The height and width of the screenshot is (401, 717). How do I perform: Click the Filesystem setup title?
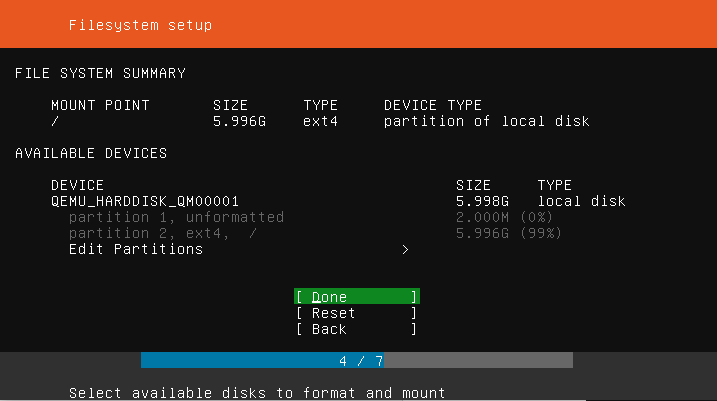[140, 25]
